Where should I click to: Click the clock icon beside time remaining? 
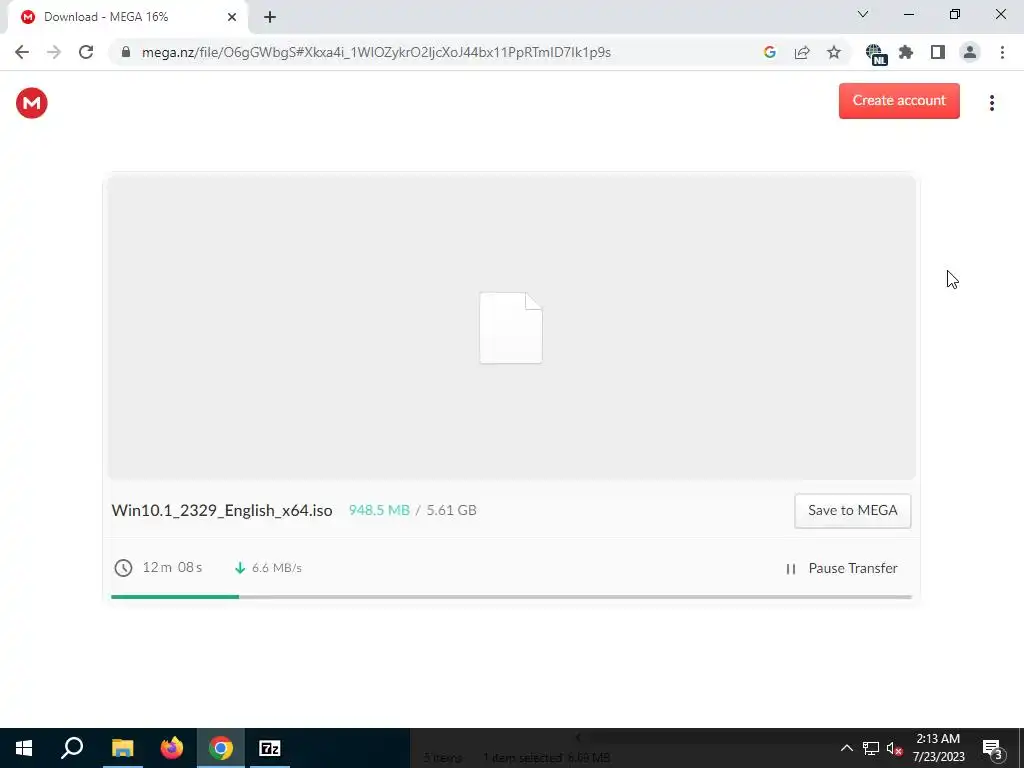point(123,568)
